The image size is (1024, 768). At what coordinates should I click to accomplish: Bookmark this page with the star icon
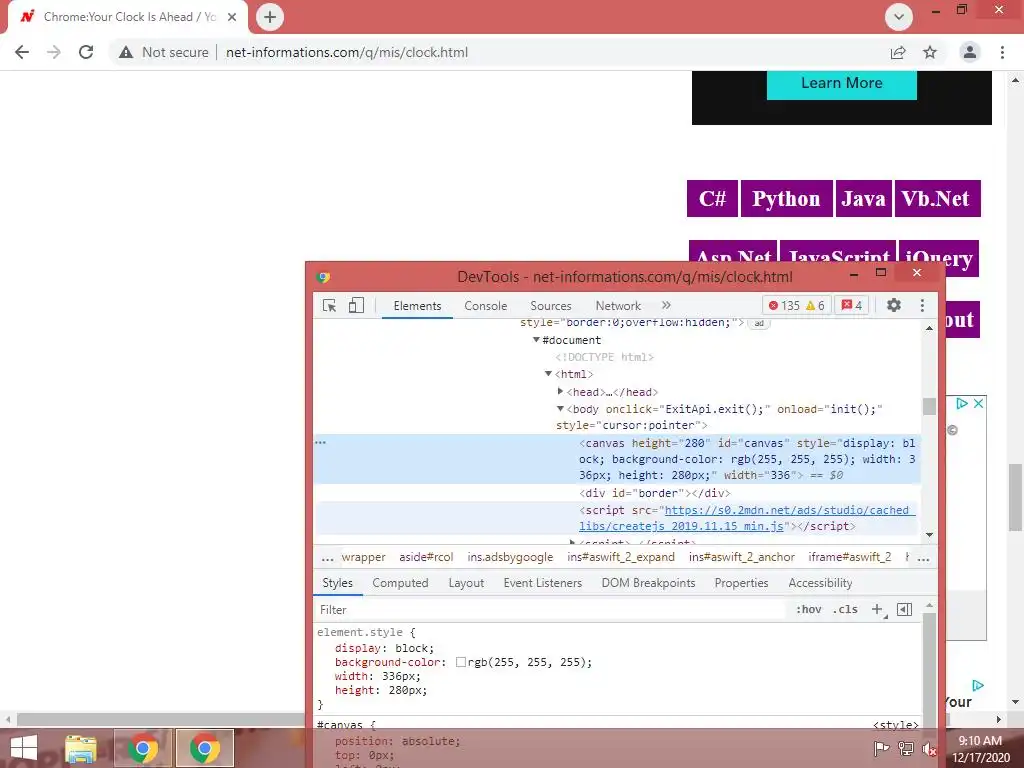pos(930,52)
